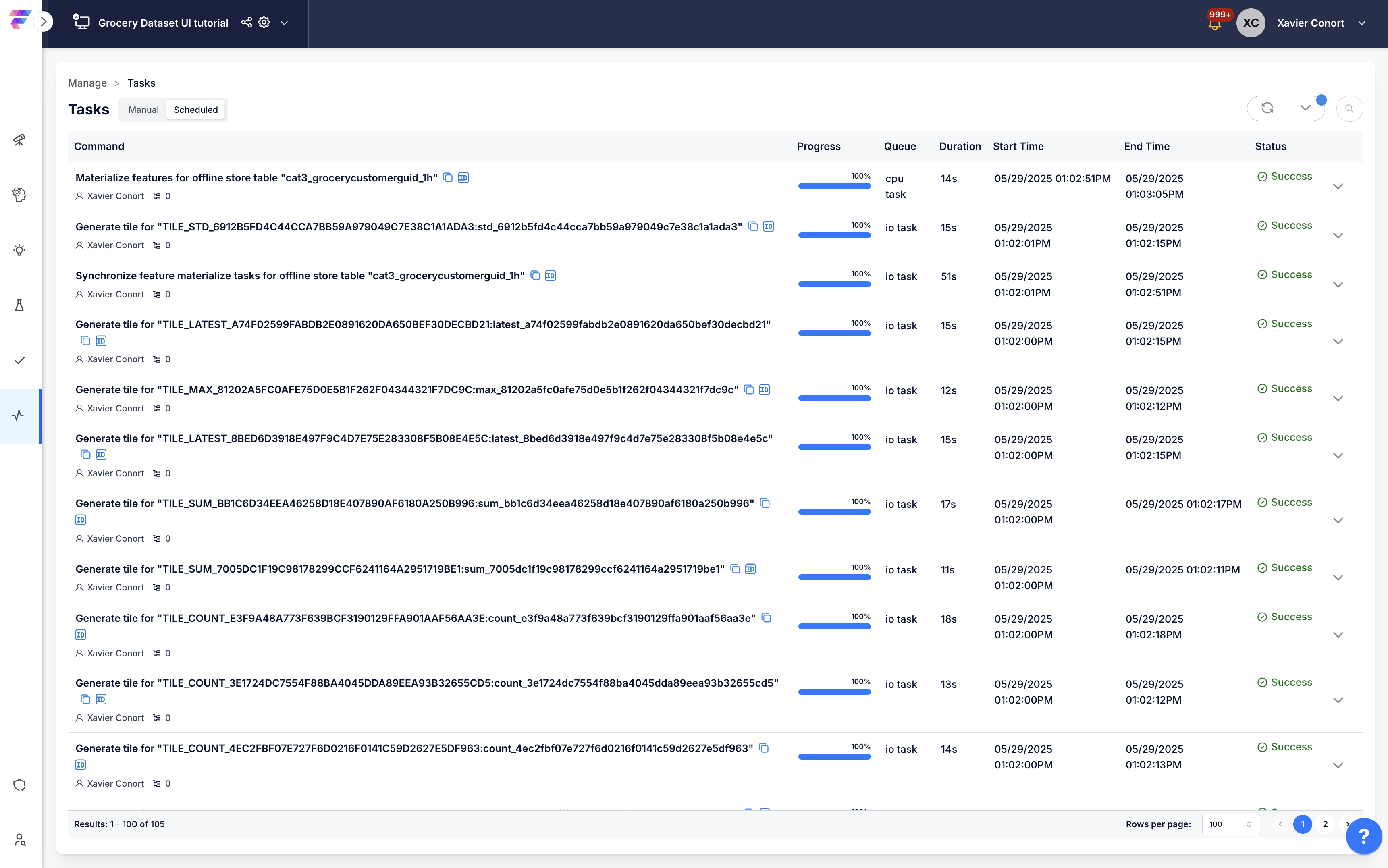Open the rows per page selector
The image size is (1388, 868).
1231,824
